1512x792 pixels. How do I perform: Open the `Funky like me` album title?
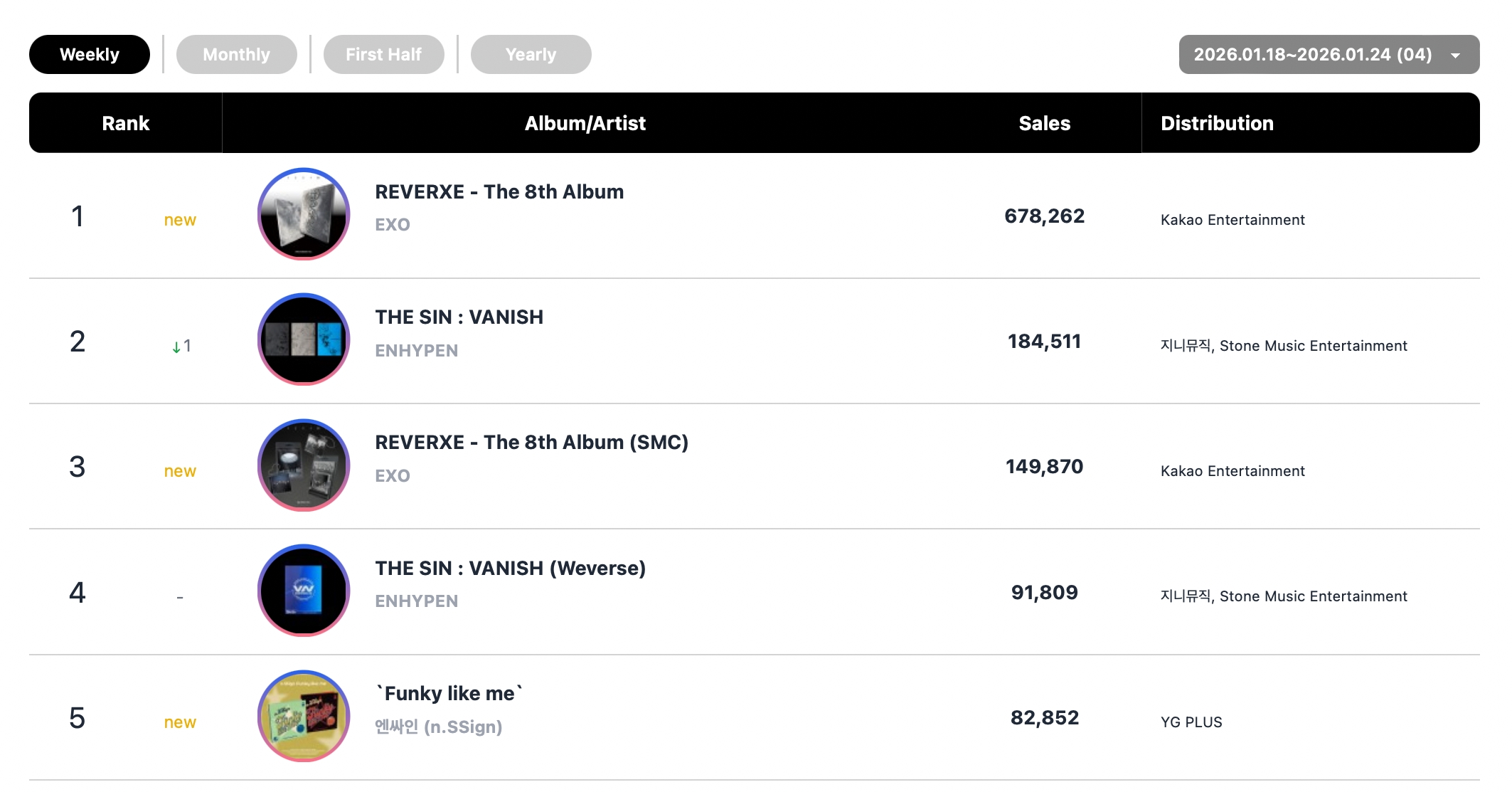[449, 694]
